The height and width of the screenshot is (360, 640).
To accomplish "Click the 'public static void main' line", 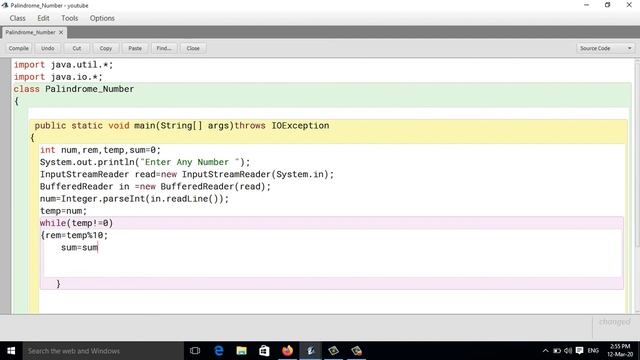I will [182, 126].
